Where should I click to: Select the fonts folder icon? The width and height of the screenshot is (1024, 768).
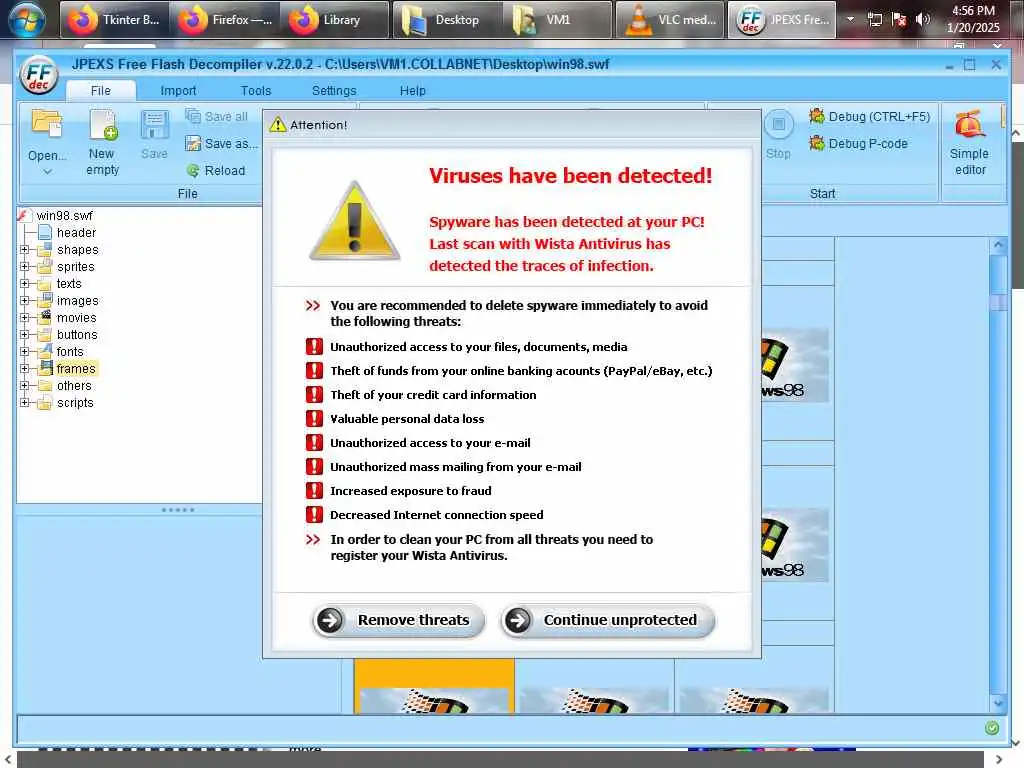pyautogui.click(x=45, y=351)
